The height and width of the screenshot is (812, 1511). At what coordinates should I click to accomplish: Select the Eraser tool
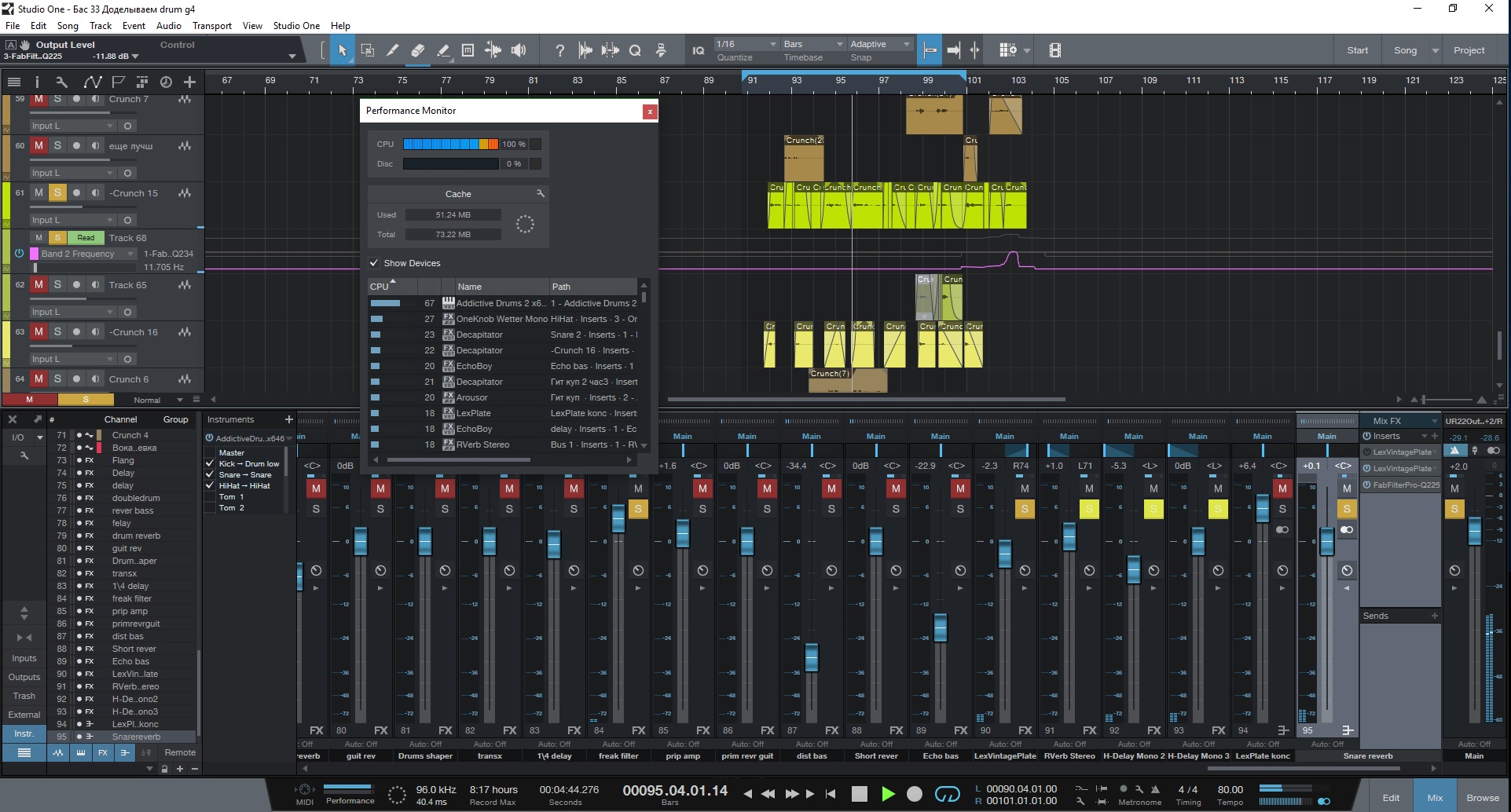417,50
